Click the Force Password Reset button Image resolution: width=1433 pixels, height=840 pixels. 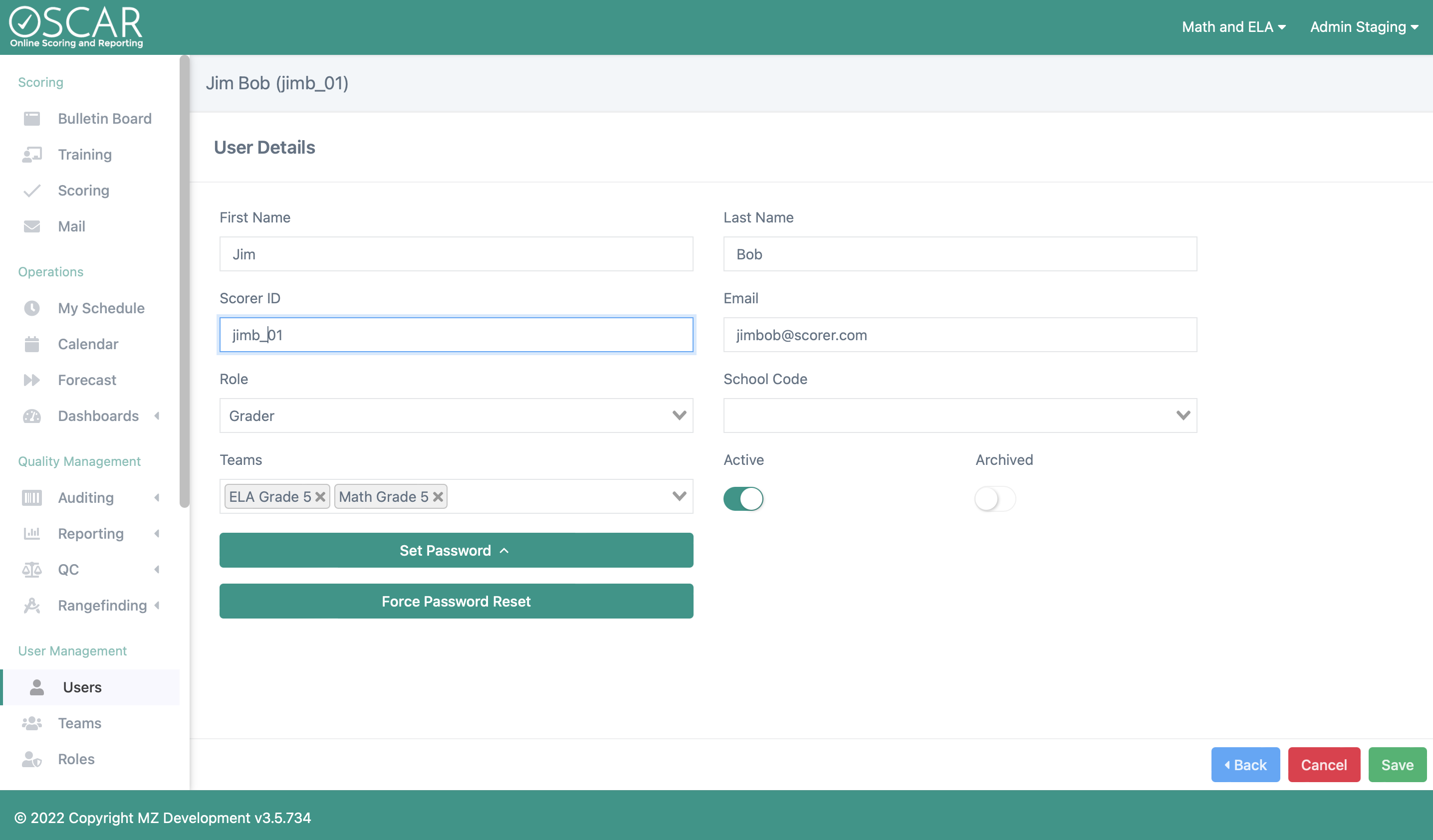point(456,601)
